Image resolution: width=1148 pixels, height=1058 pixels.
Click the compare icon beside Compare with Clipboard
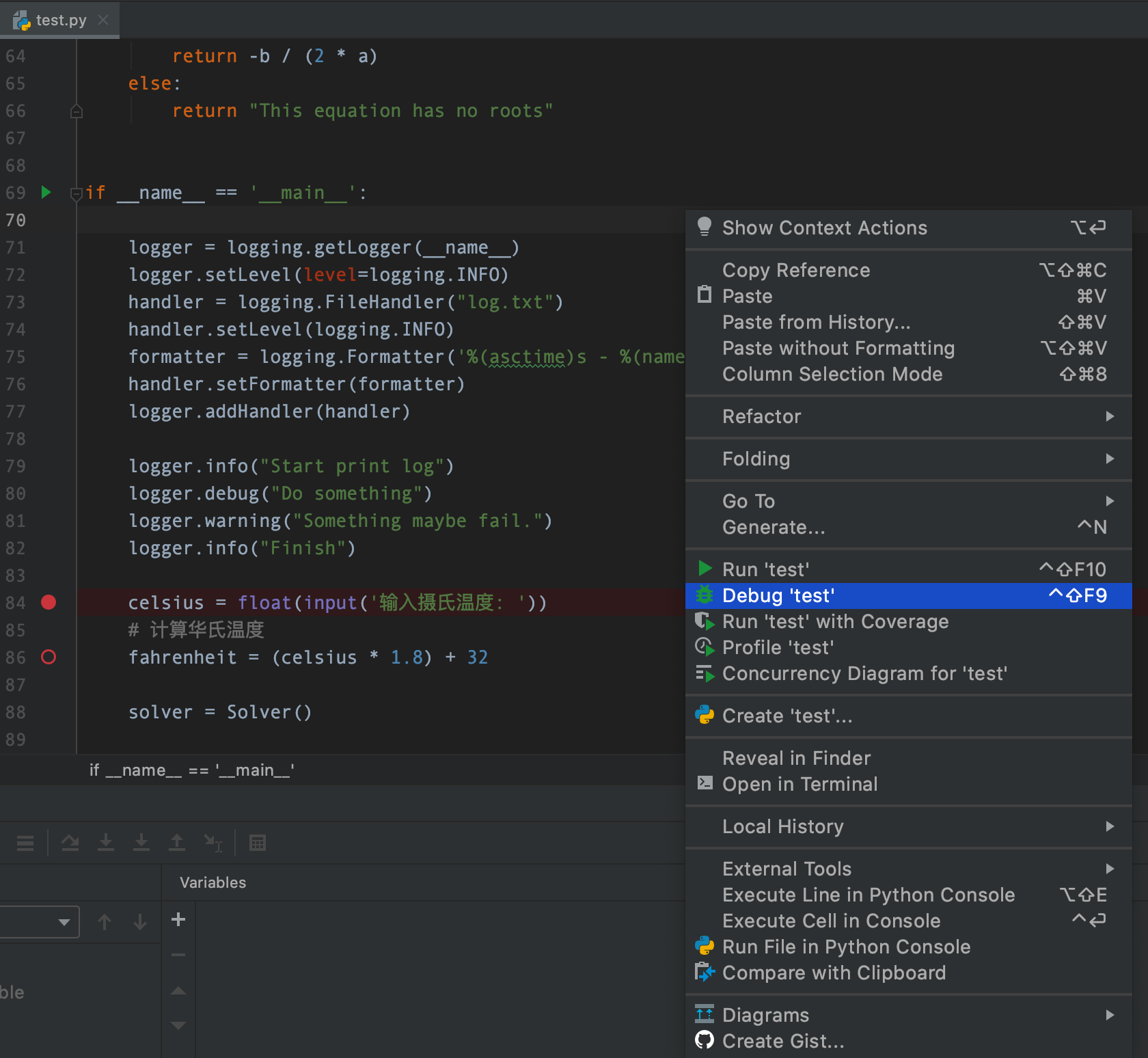(x=705, y=972)
